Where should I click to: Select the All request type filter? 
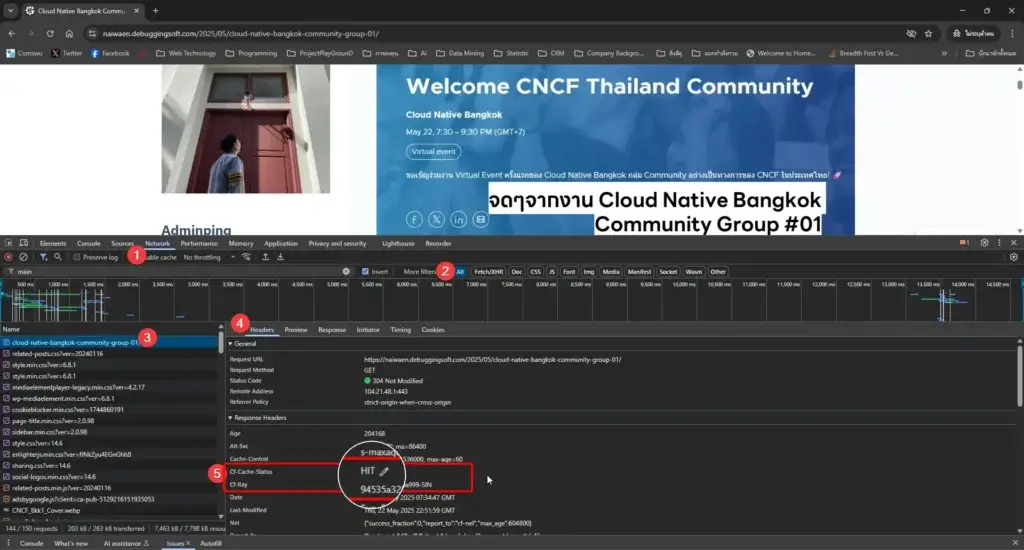point(460,272)
